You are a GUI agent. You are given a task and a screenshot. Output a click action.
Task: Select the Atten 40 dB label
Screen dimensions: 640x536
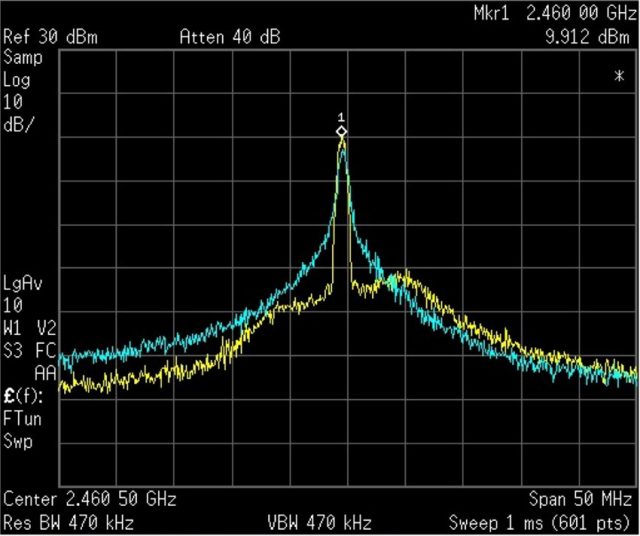[x=230, y=37]
